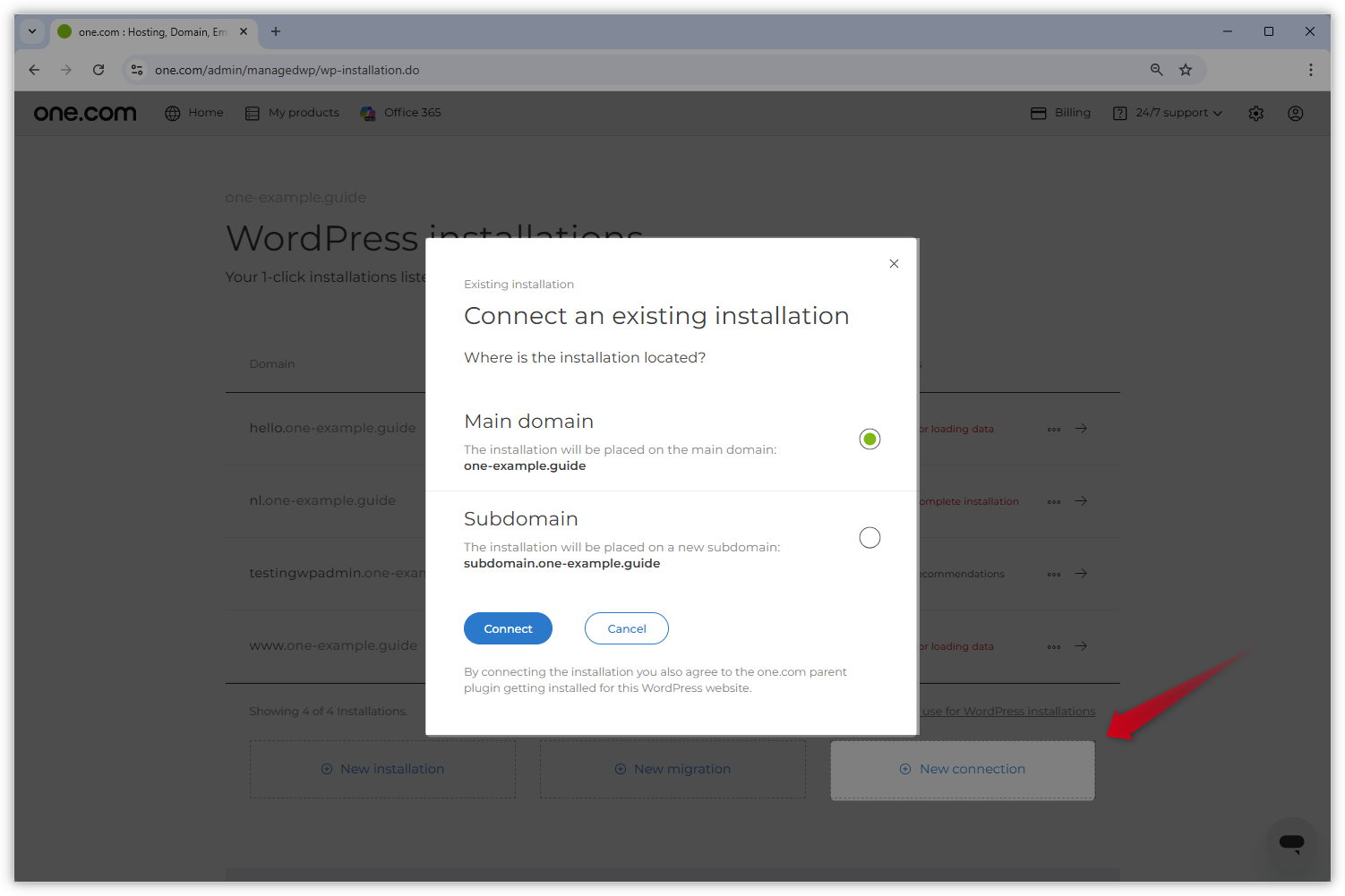Click hello.one-example.guide domain text
Screen dimensions: 1345x896
[x=332, y=428]
